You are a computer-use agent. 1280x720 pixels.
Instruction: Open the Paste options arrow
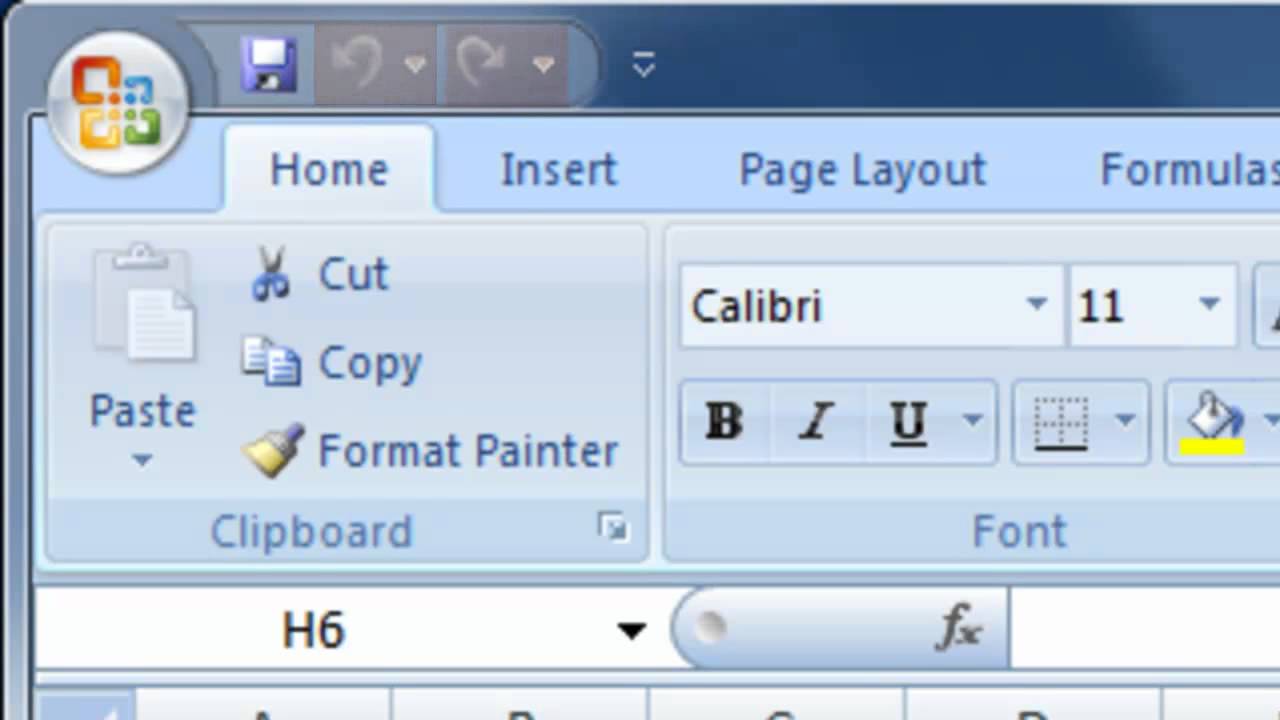142,461
